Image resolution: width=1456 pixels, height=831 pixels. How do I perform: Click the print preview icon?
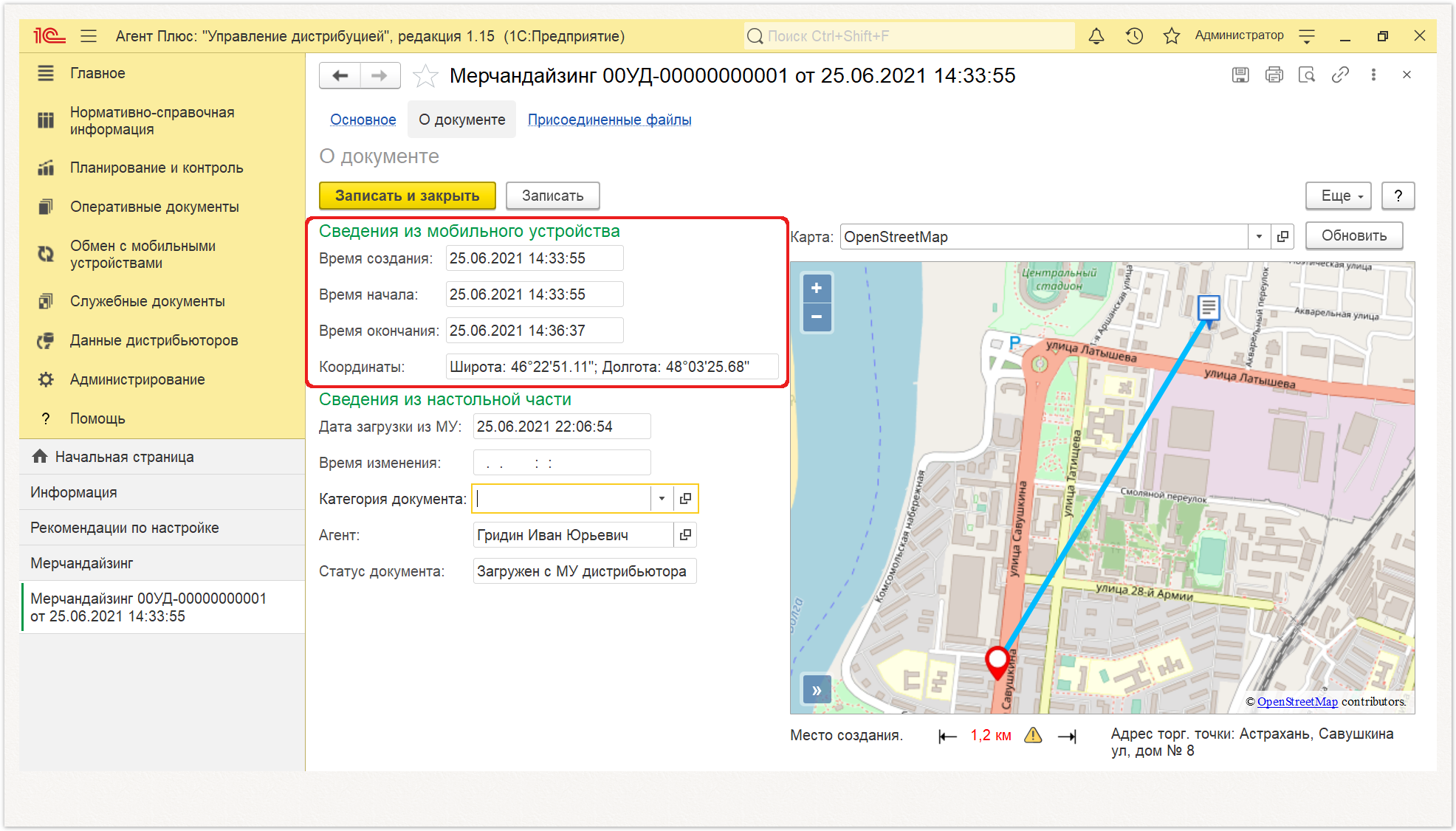[1307, 75]
